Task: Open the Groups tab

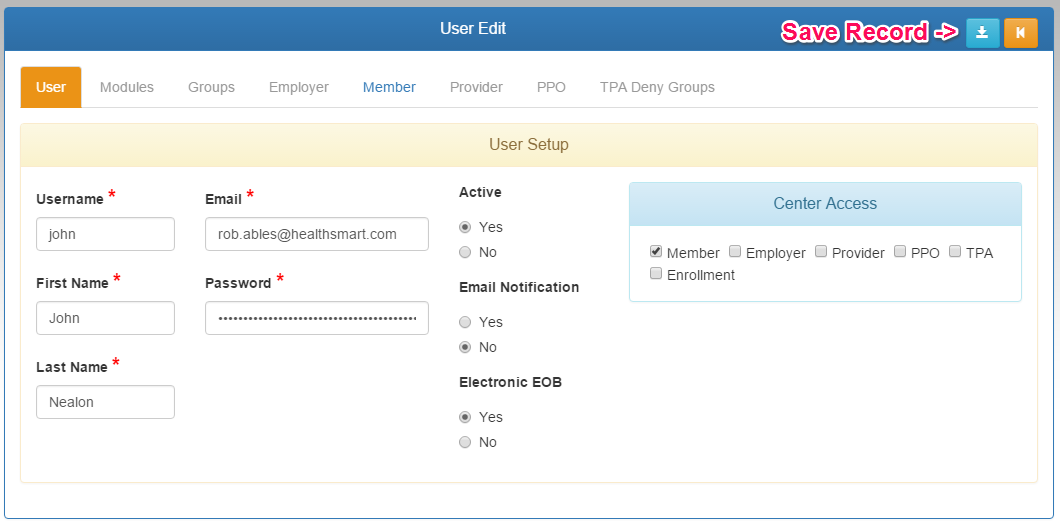Action: click(211, 87)
